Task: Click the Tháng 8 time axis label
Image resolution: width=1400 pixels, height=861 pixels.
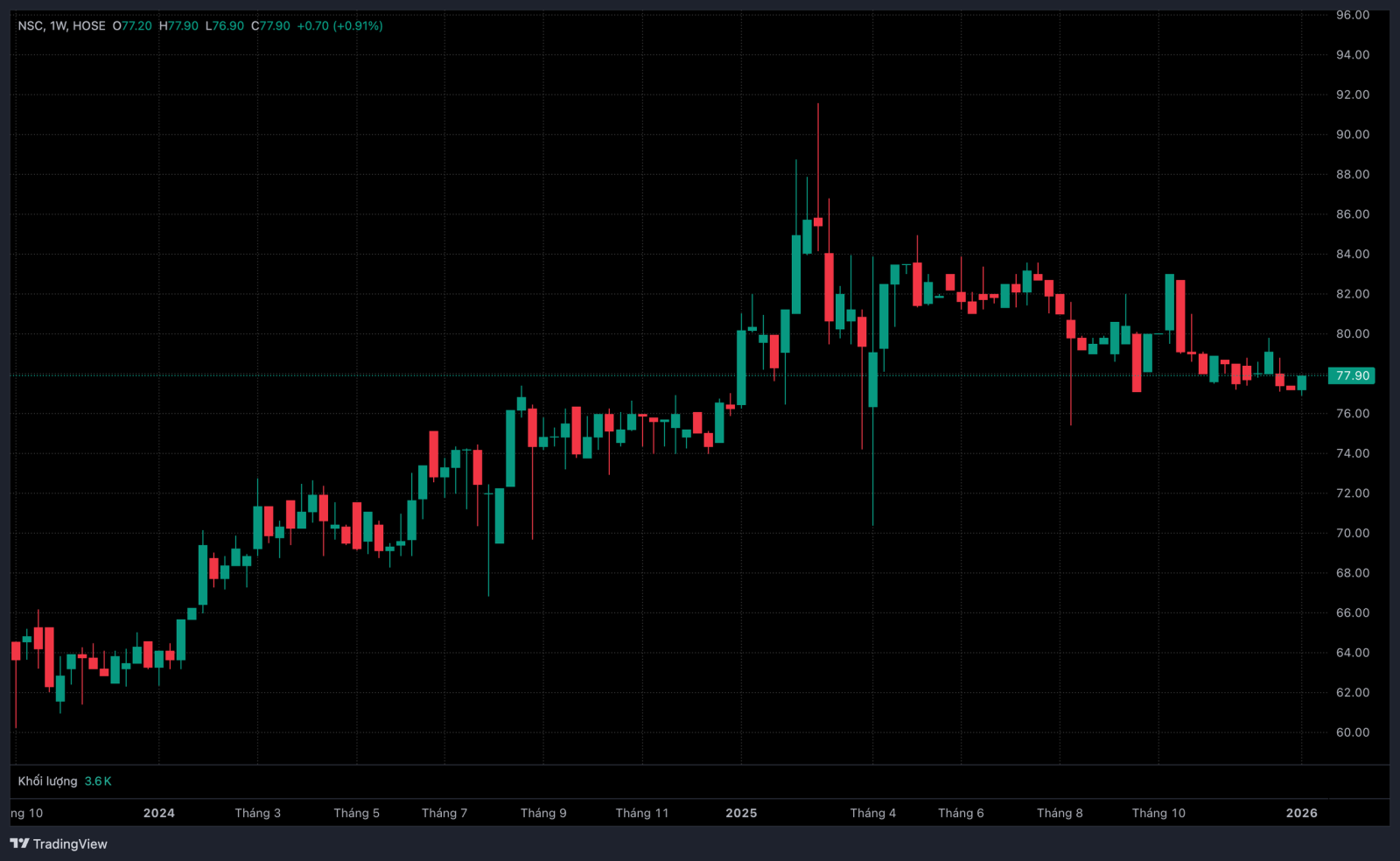Action: pyautogui.click(x=1060, y=813)
